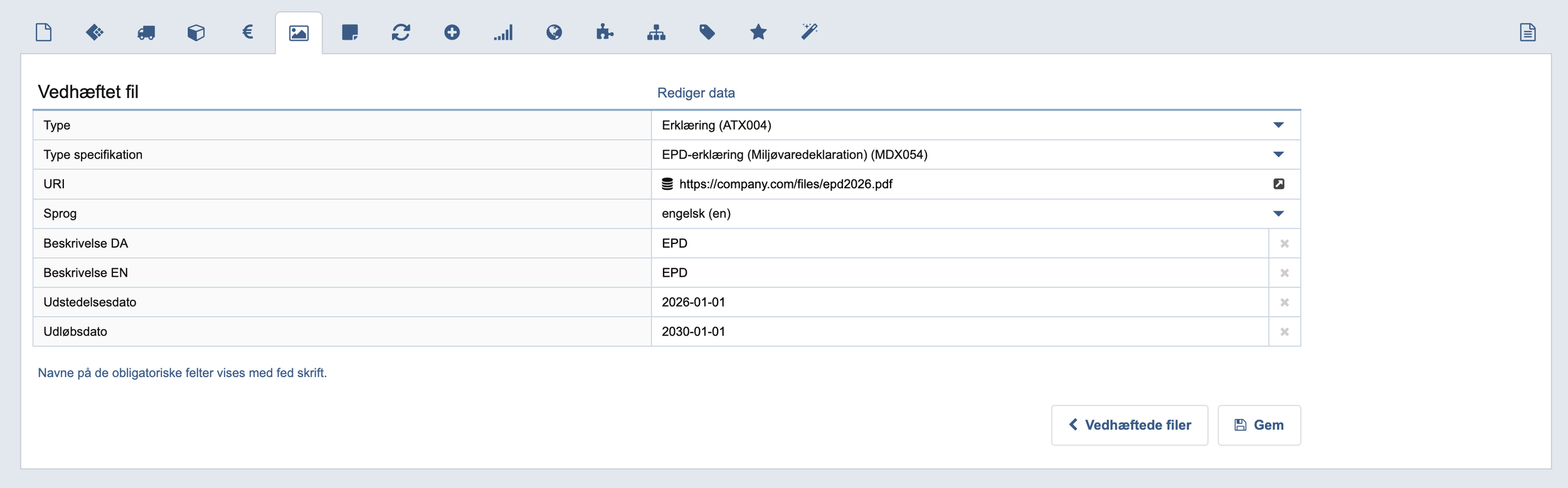Open the star favorites tab icon
The height and width of the screenshot is (488, 1568).
[758, 32]
